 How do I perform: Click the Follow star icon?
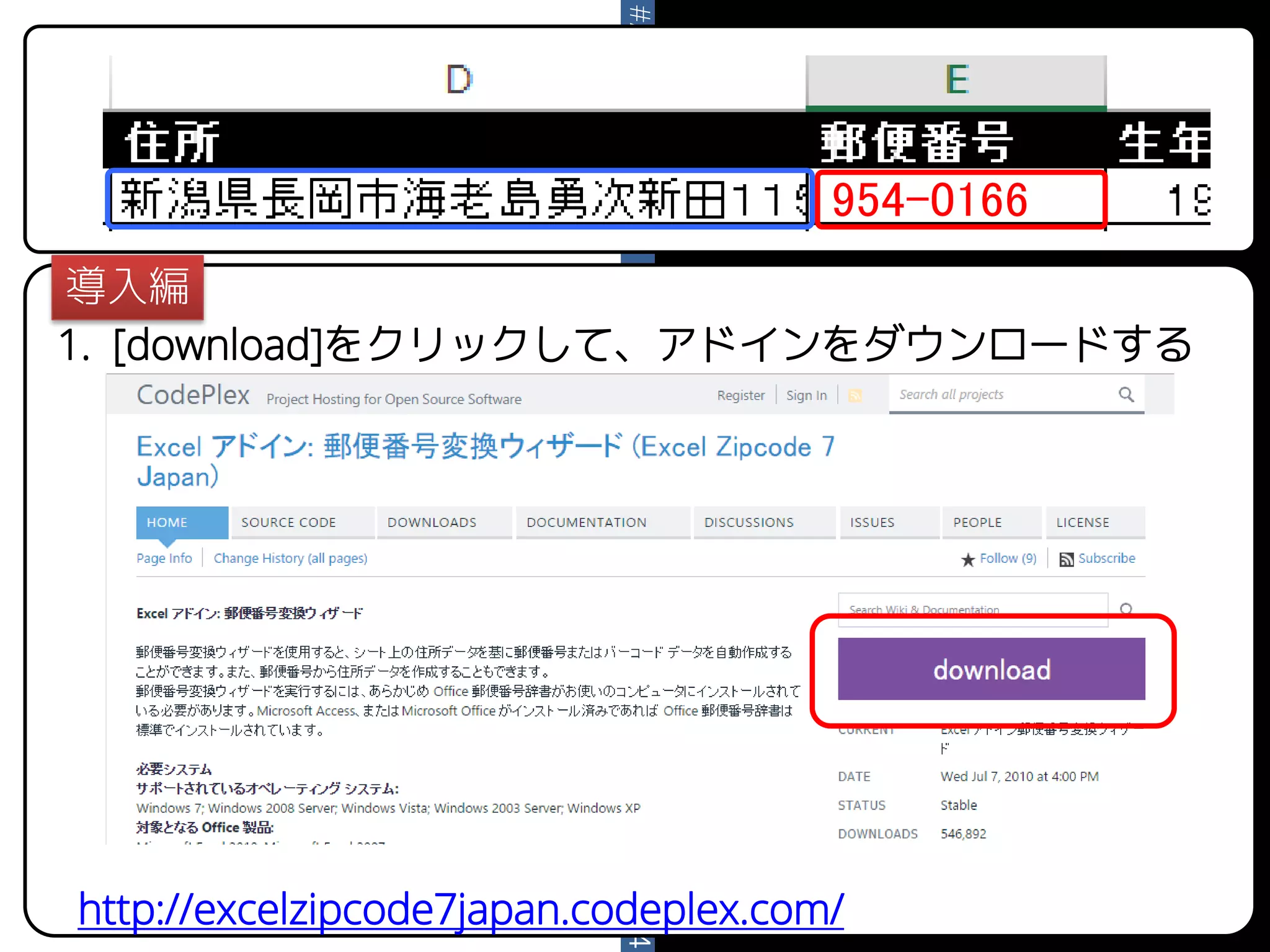967,560
